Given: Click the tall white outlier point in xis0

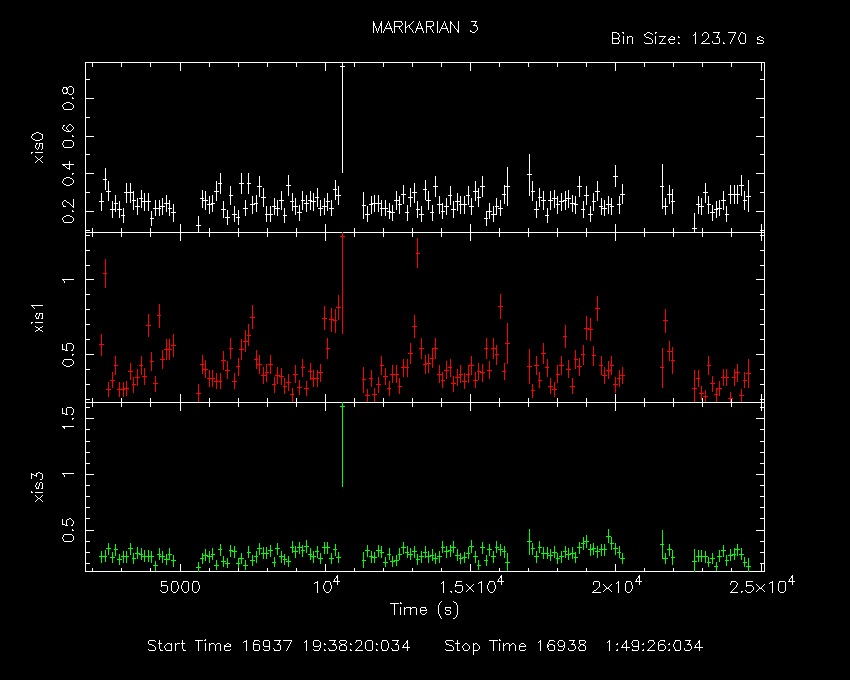Looking at the screenshot, I should [x=342, y=118].
